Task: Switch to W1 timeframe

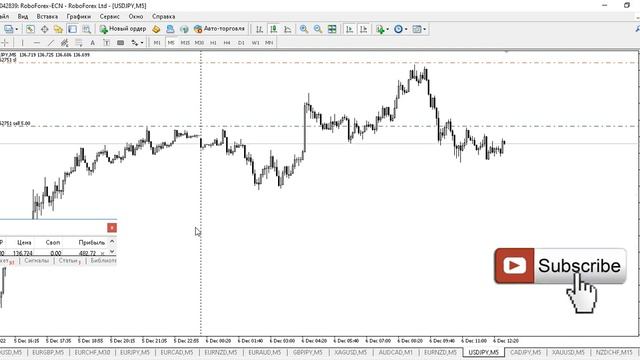Action: point(256,42)
